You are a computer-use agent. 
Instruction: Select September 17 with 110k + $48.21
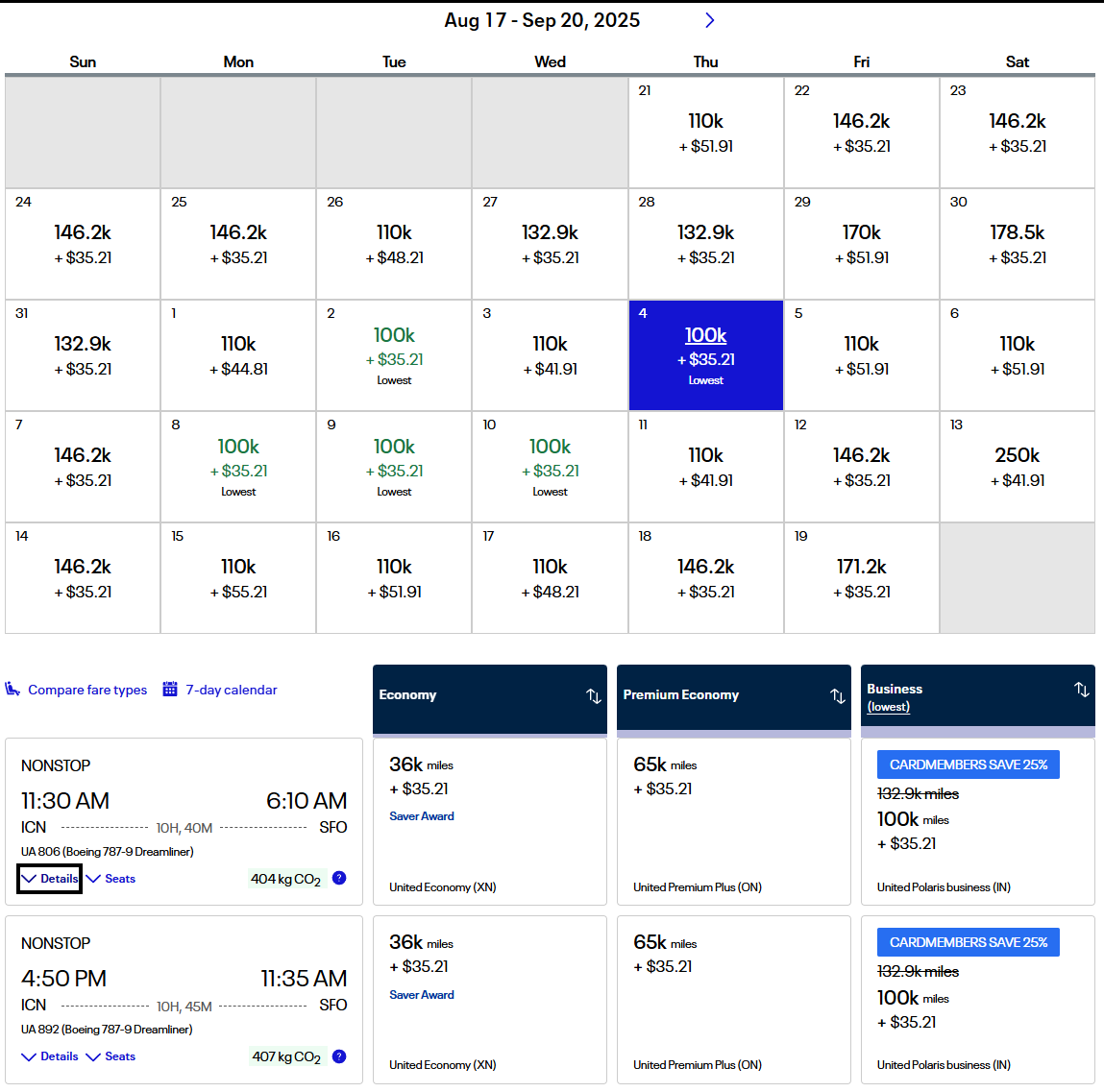(x=550, y=578)
